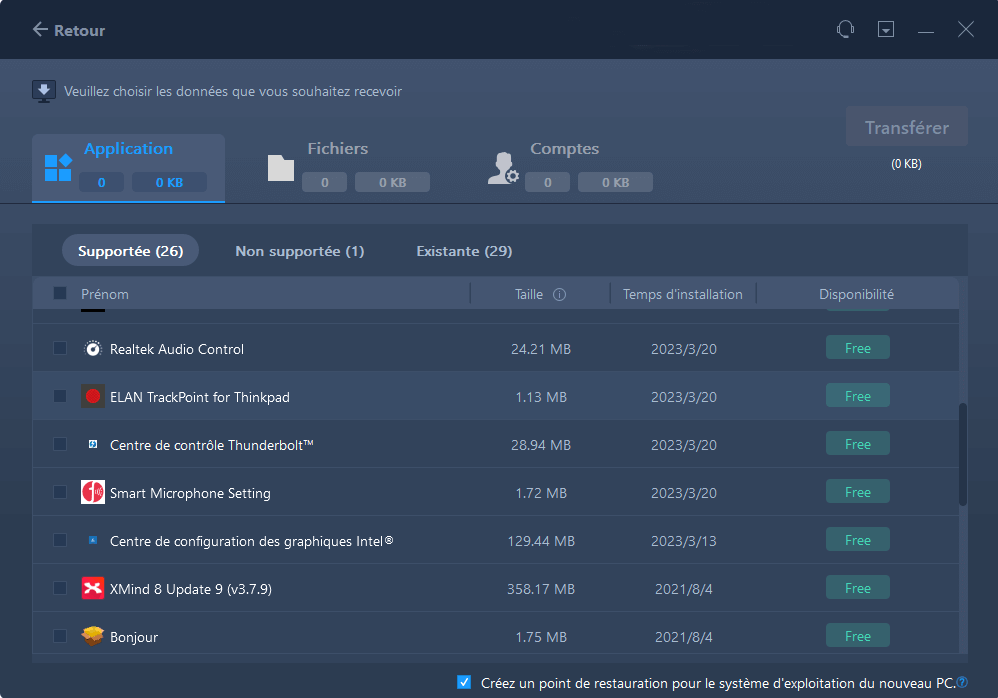This screenshot has height=698, width=998.
Task: Check the Realtek Audio Control row checkbox
Action: tap(59, 347)
